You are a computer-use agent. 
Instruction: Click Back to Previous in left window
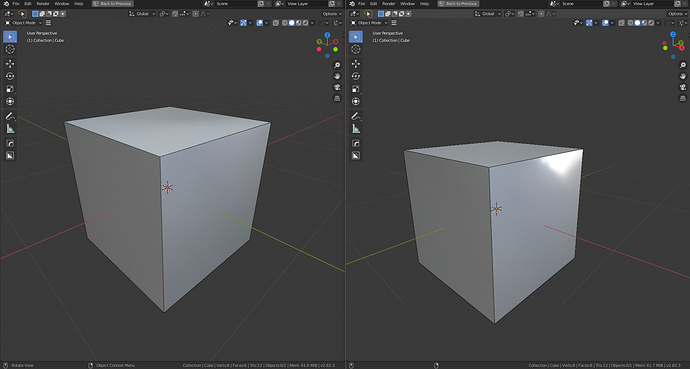(113, 4)
